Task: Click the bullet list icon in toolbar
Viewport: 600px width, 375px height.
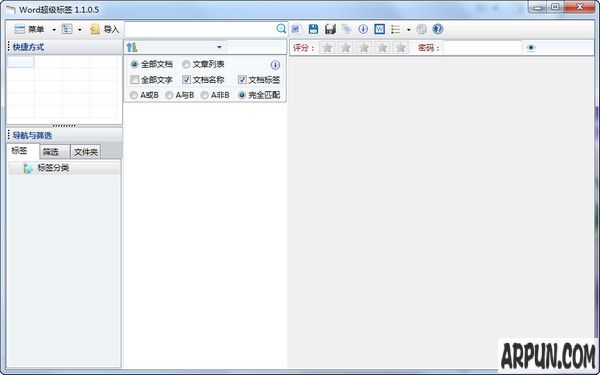Action: [396, 29]
